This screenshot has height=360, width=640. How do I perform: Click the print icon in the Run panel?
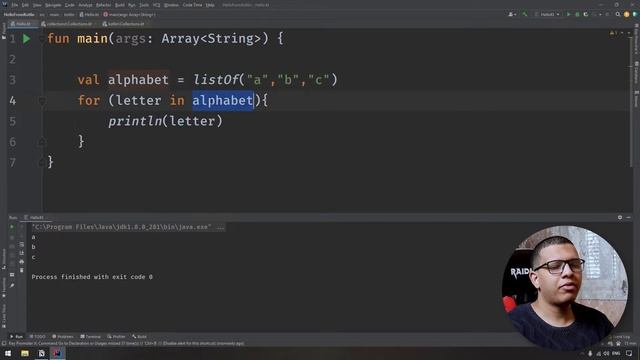[22, 262]
